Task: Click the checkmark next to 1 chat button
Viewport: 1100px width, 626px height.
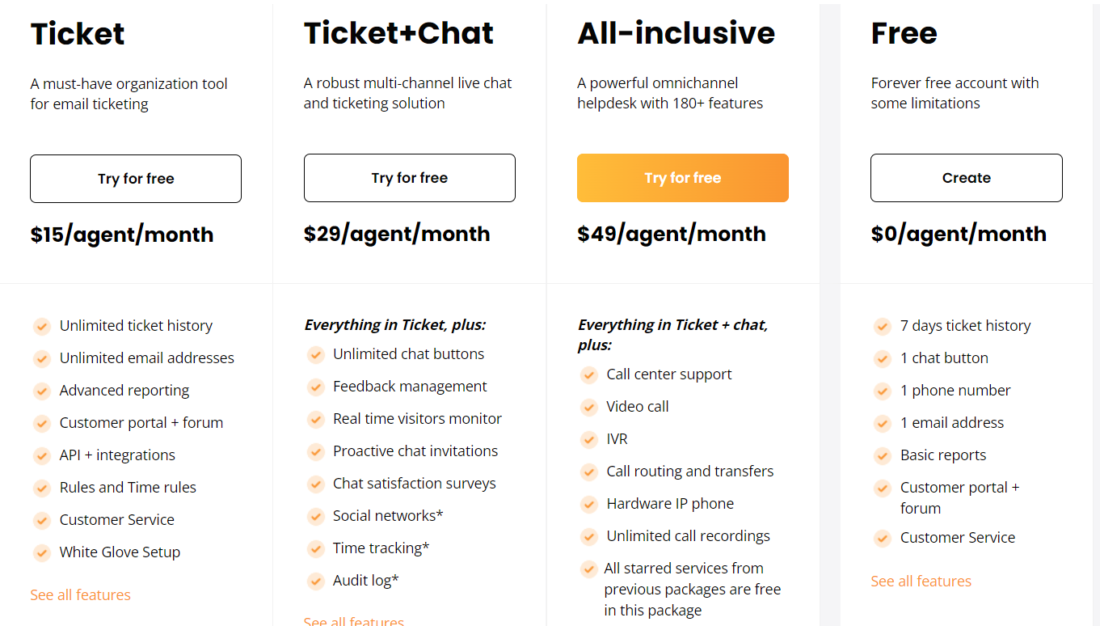Action: pyautogui.click(x=882, y=358)
